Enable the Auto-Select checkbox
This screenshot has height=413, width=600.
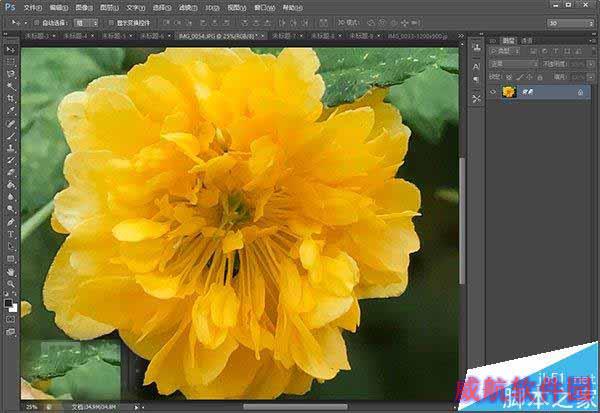tap(37, 23)
